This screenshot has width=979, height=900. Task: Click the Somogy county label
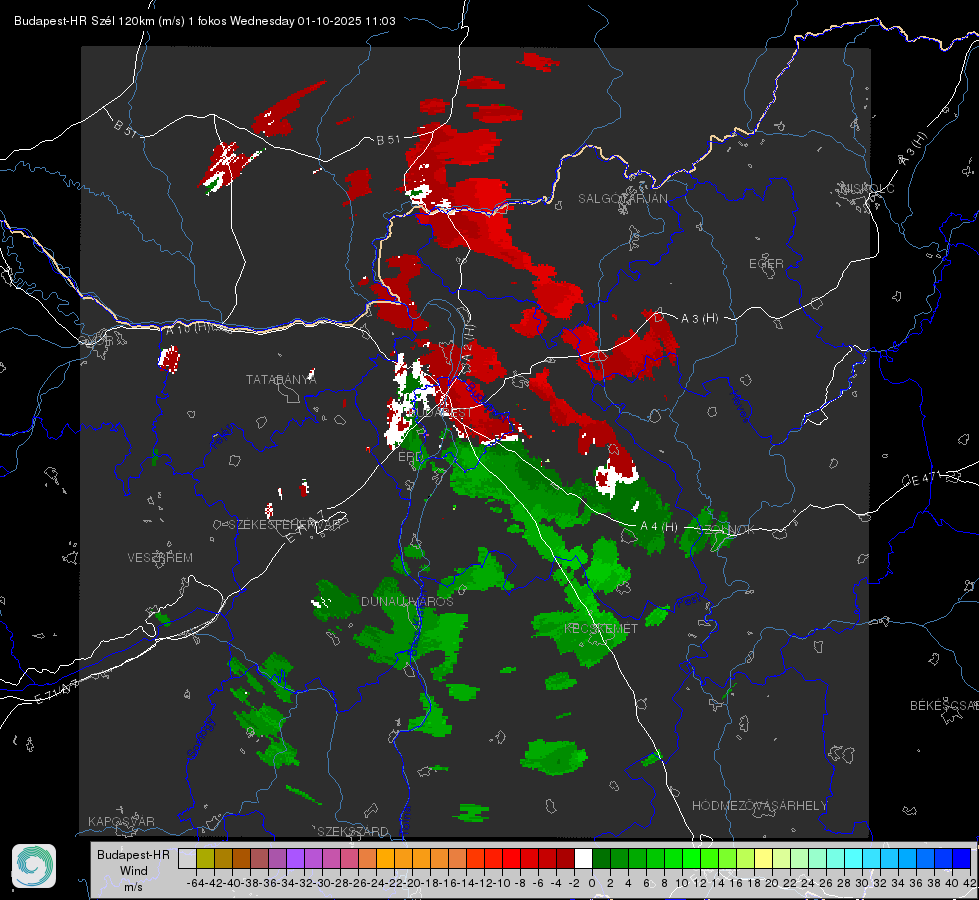tap(201, 738)
